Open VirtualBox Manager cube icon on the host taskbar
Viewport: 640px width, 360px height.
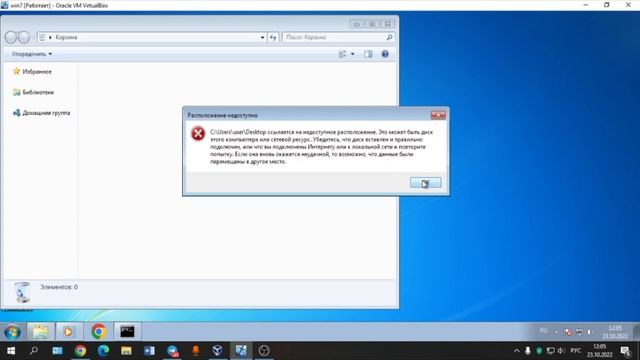pyautogui.click(x=218, y=351)
